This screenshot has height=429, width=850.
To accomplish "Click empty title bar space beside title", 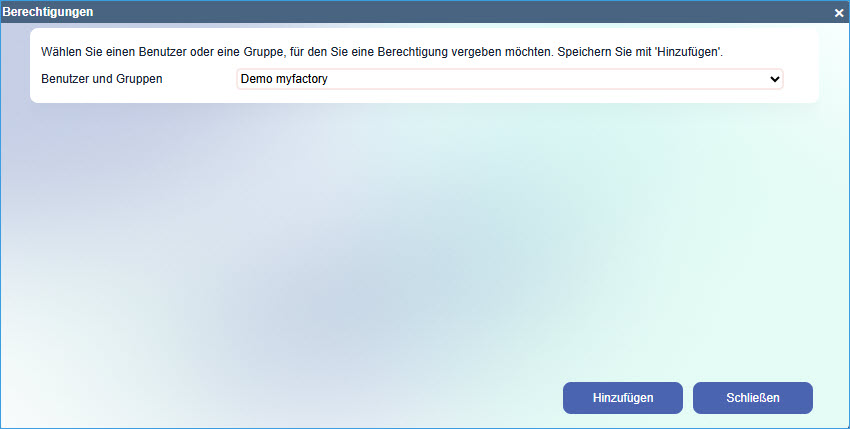I will tap(450, 12).
